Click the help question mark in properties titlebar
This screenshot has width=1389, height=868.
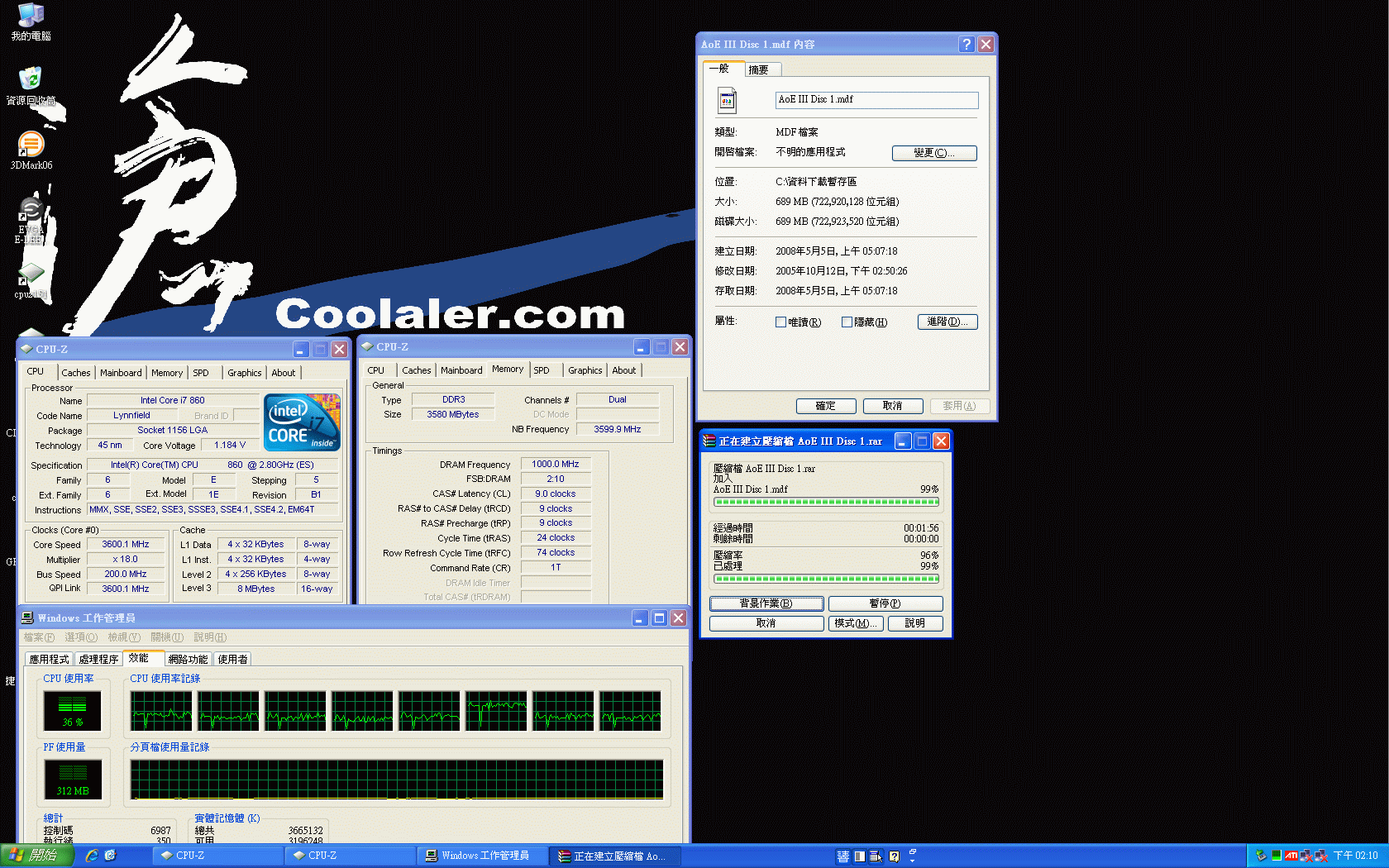coord(967,45)
